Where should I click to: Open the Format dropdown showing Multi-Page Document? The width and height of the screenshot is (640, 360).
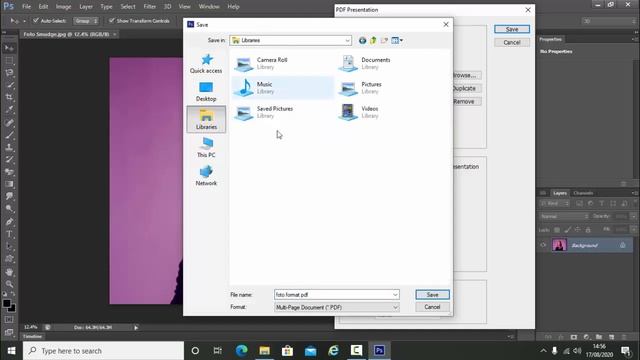click(x=337, y=307)
